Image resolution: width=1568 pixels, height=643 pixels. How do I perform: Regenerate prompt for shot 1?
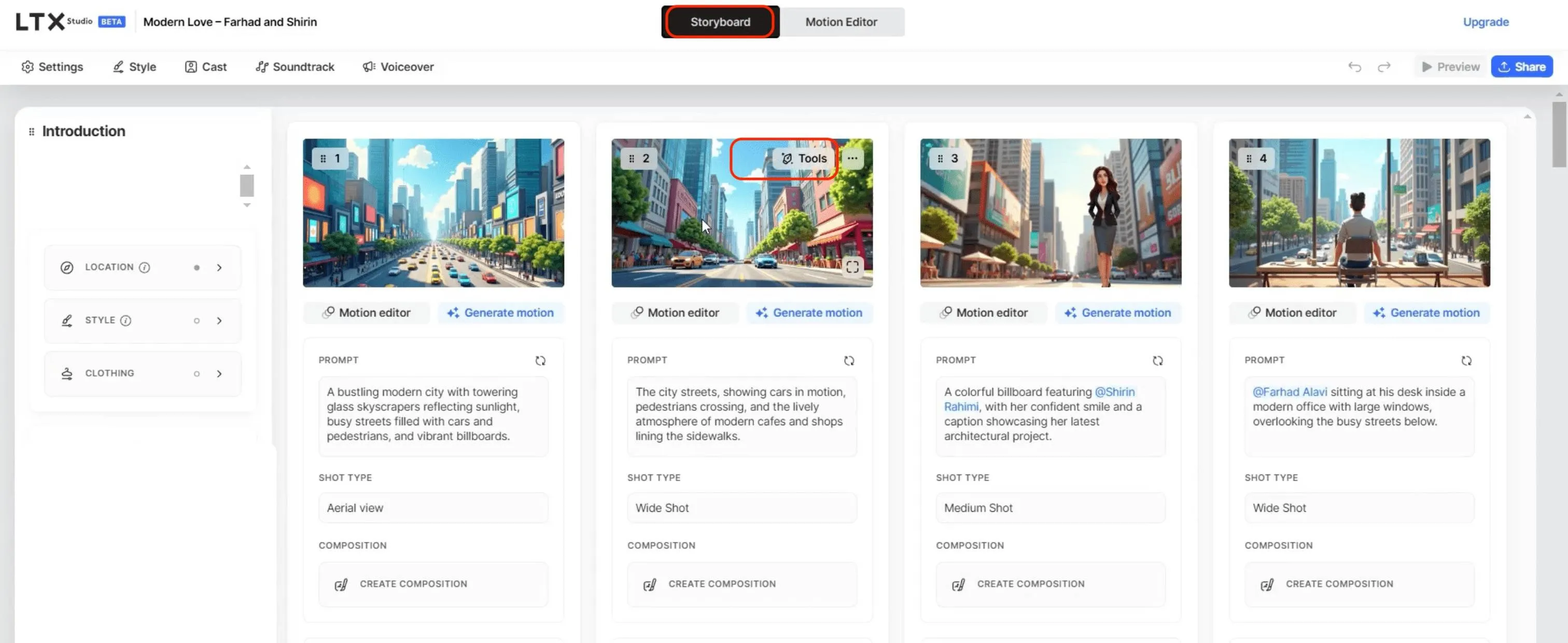click(540, 360)
